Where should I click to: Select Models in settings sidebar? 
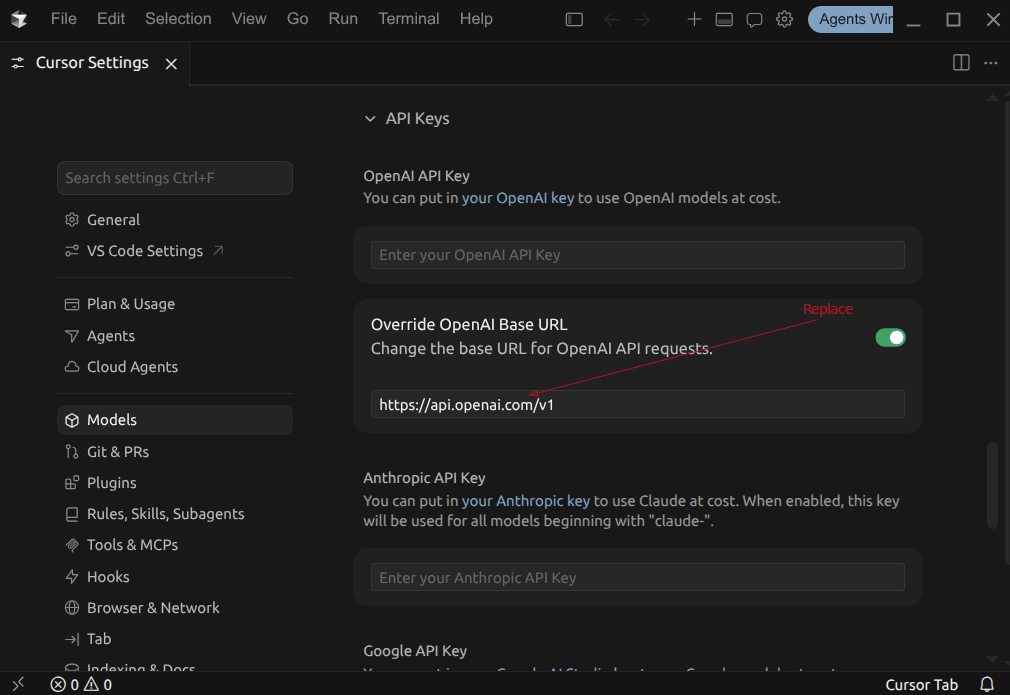(x=175, y=420)
